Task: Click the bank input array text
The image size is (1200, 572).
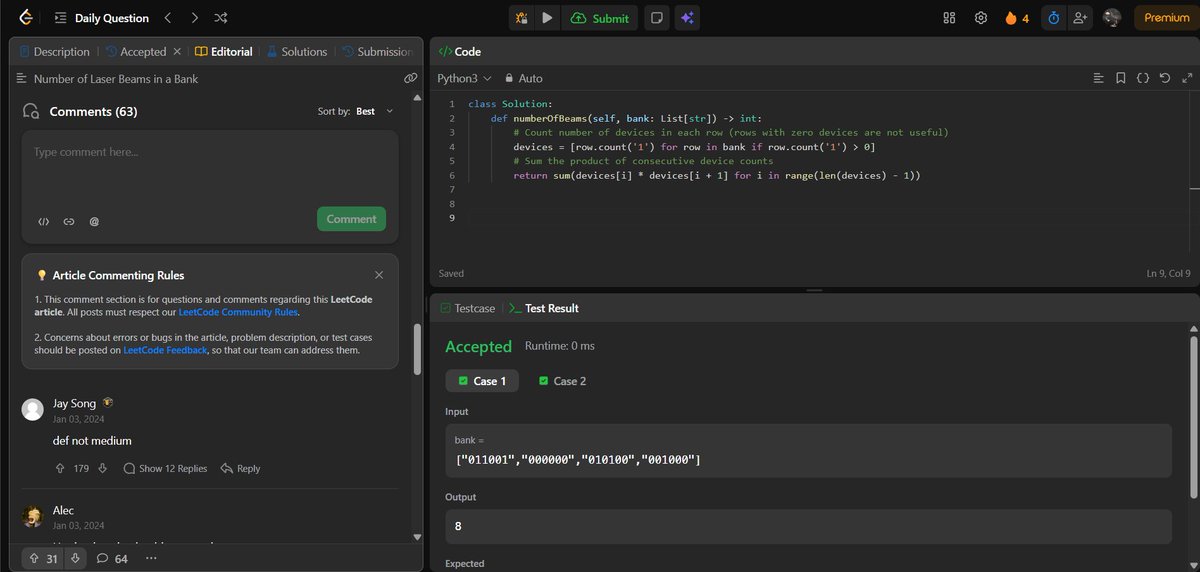Action: tap(578, 459)
